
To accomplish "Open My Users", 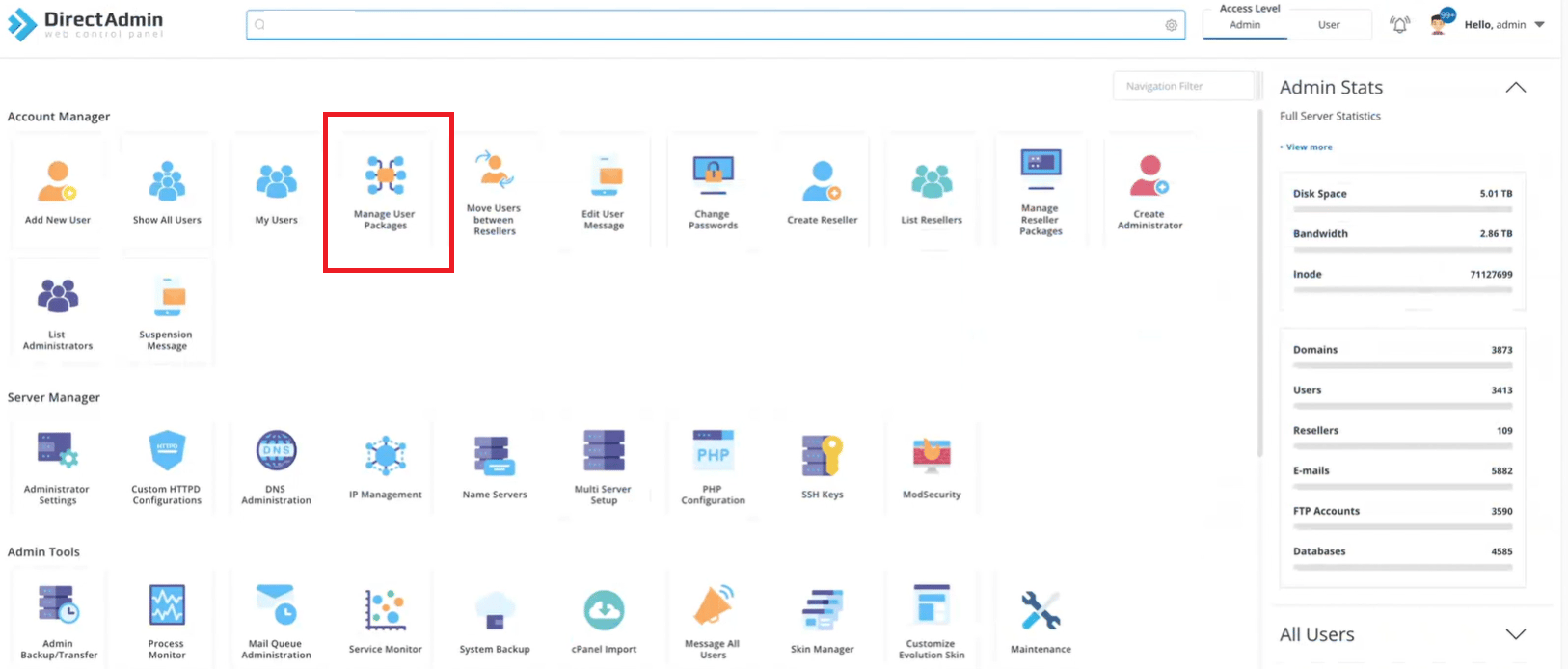I will click(x=276, y=191).
